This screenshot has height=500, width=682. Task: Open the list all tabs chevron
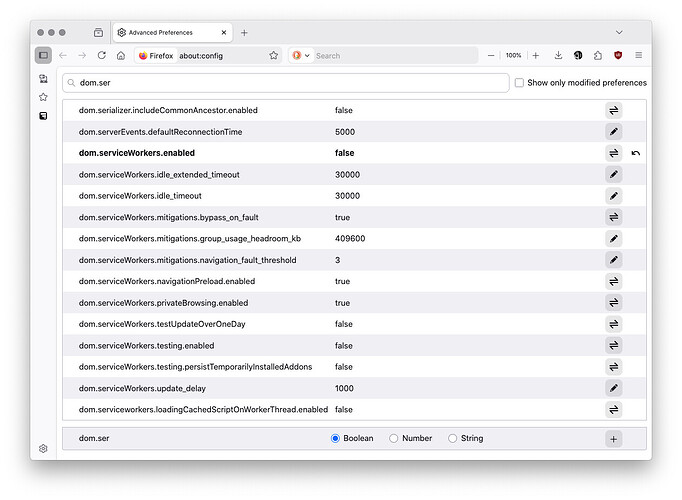(x=619, y=33)
